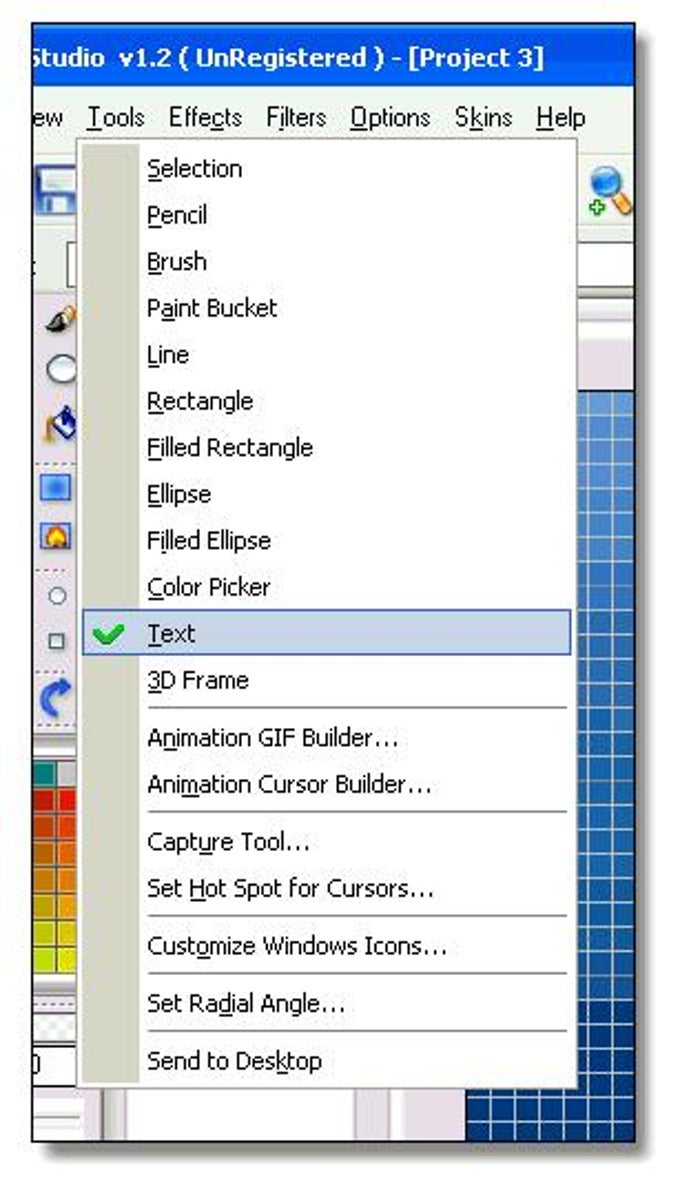Choose the Filled Rectangle tool icon

click(x=56, y=487)
